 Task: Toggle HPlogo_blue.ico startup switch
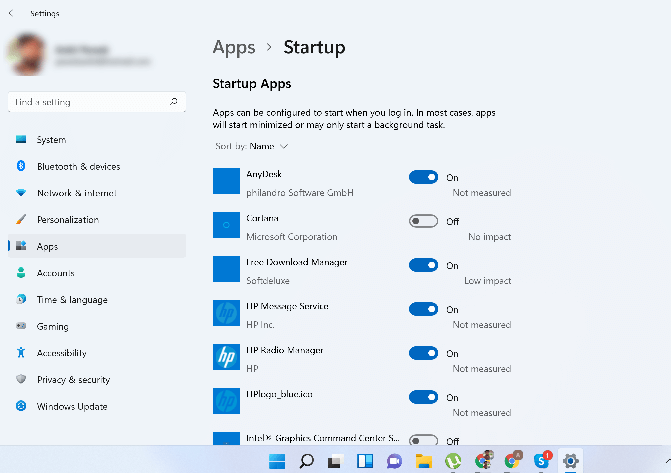(x=423, y=397)
